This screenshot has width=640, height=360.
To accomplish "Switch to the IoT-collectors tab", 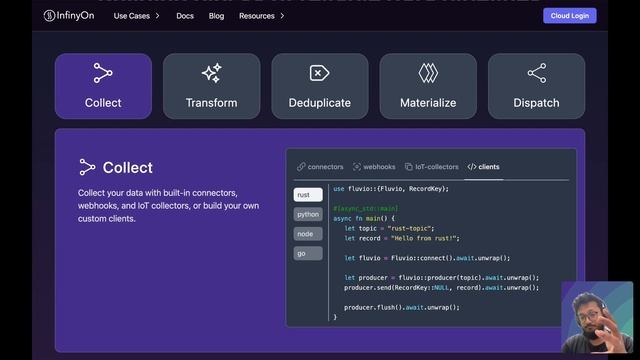I will tap(431, 167).
